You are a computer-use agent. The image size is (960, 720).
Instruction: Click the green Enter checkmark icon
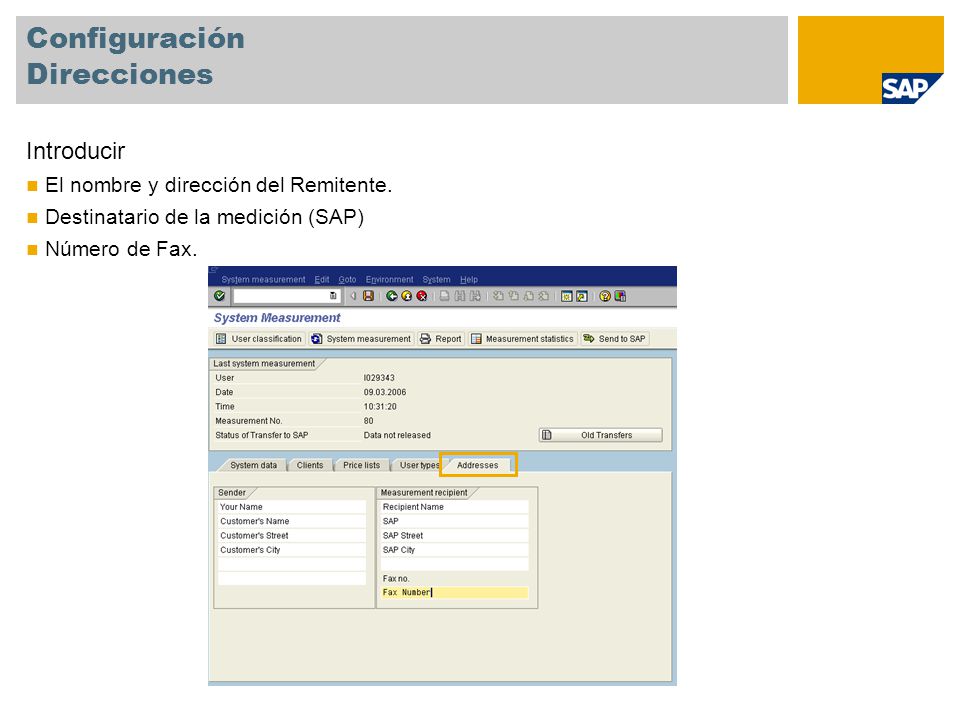(x=220, y=296)
